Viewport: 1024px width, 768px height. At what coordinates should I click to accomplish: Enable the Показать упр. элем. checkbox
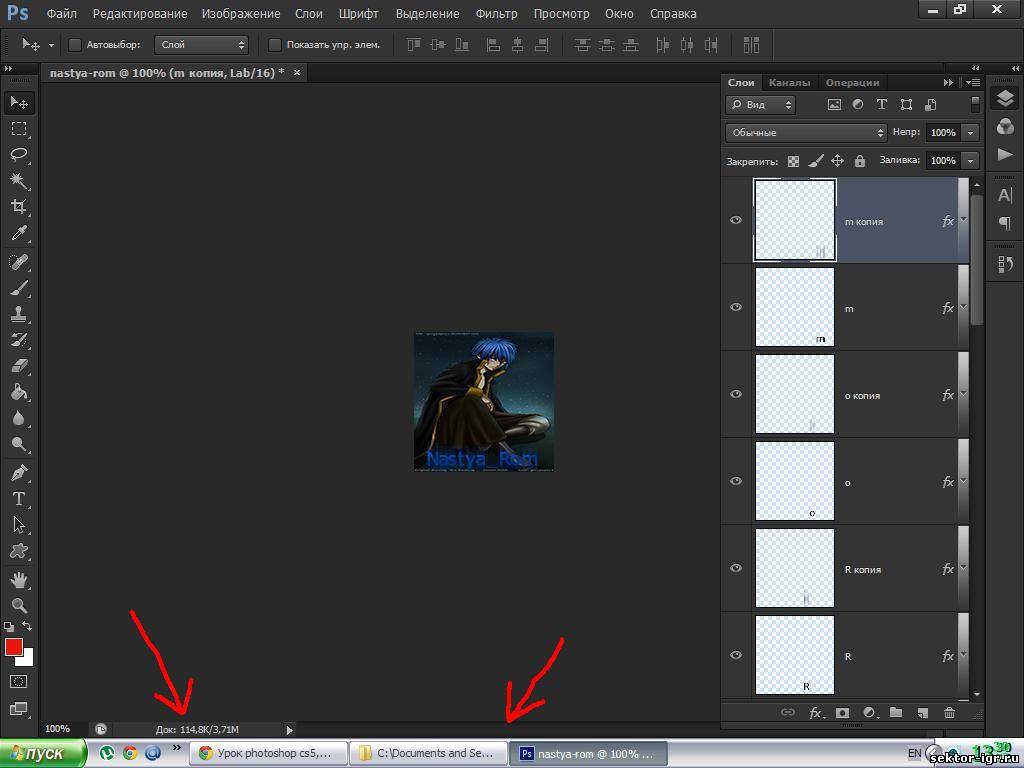click(x=275, y=44)
